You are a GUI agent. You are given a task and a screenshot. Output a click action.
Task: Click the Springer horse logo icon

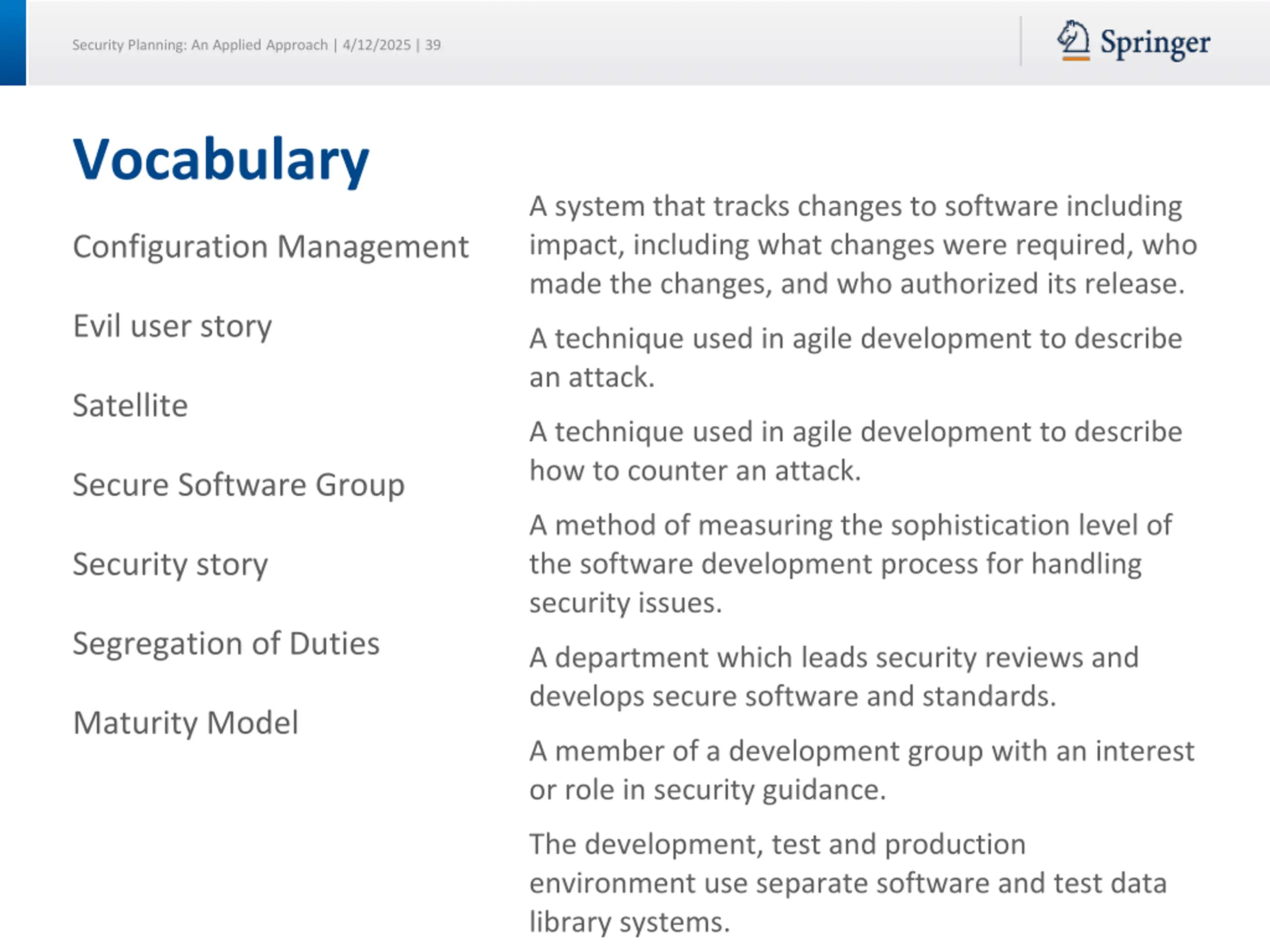1074,40
